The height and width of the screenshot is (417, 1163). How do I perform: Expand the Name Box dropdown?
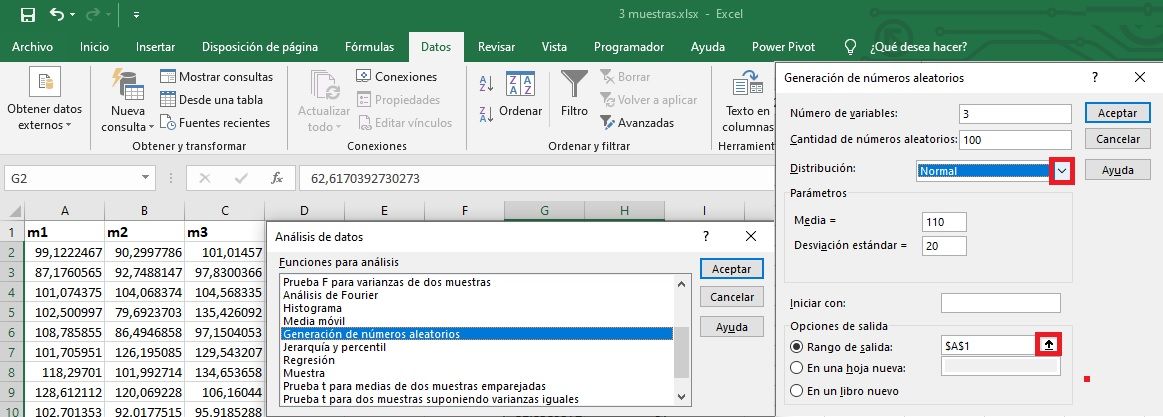tap(145, 179)
